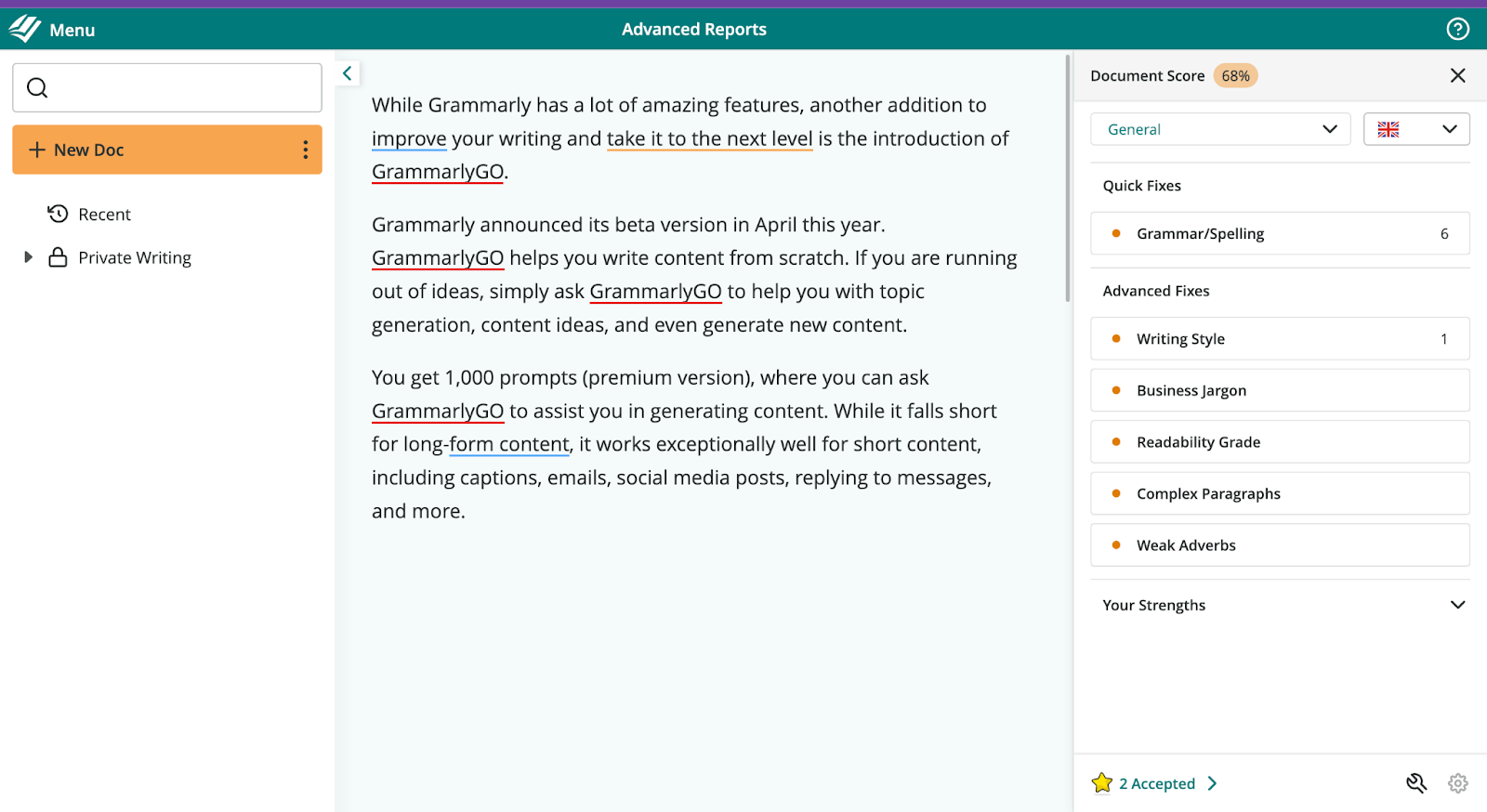Open the ProWritingAid logo menu
The height and width of the screenshot is (812, 1487).
click(x=25, y=29)
